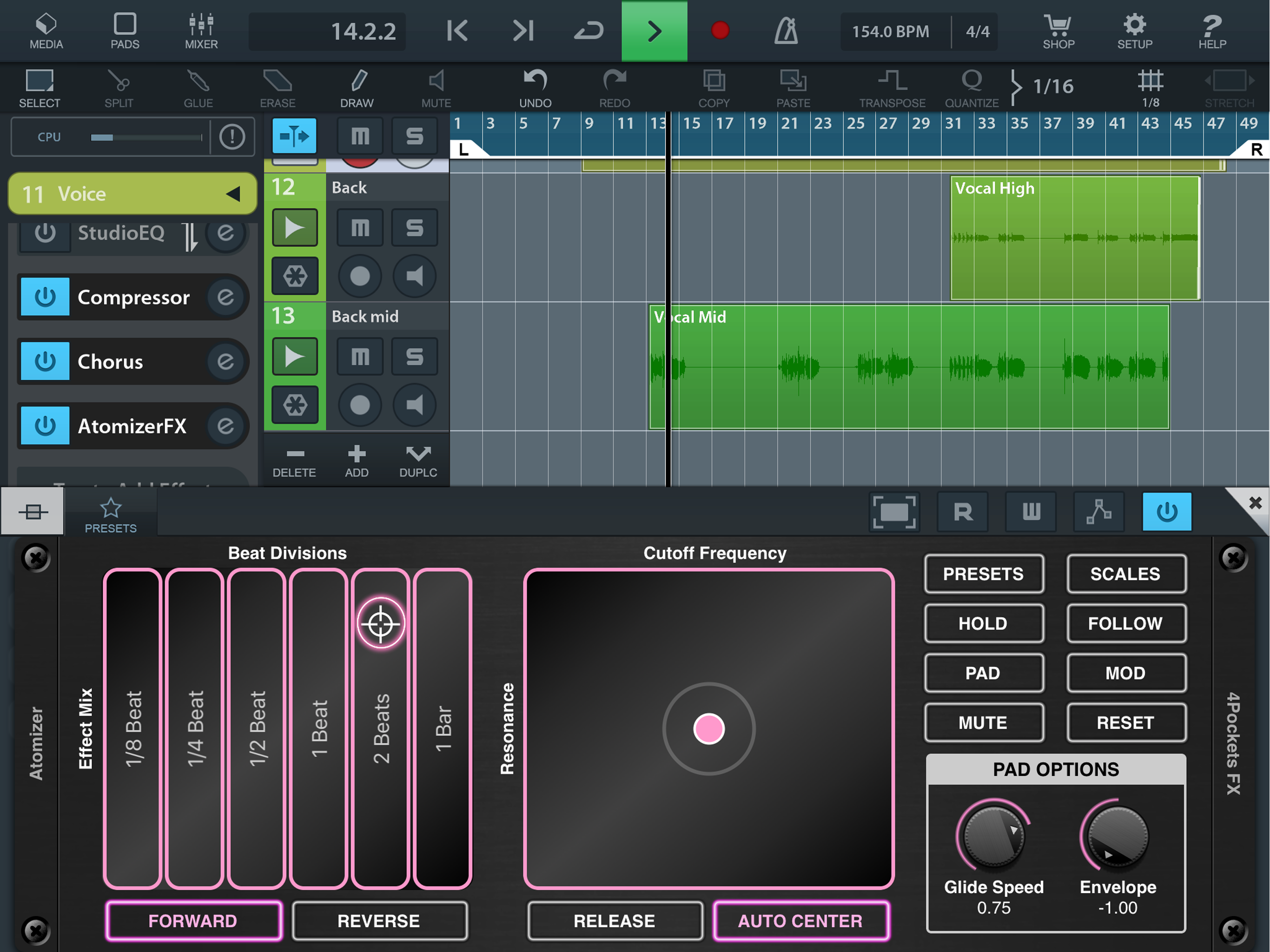This screenshot has height=952, width=1270.
Task: Disable the Compressor effect power button
Action: tap(45, 297)
